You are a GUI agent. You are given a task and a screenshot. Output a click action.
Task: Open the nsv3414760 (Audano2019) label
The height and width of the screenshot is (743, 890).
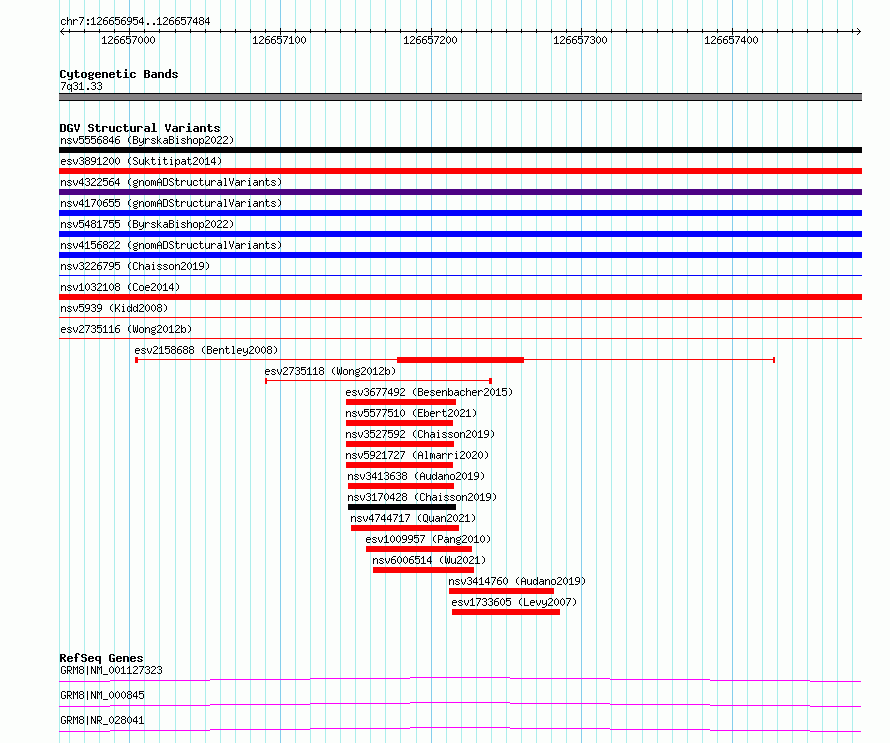(517, 581)
